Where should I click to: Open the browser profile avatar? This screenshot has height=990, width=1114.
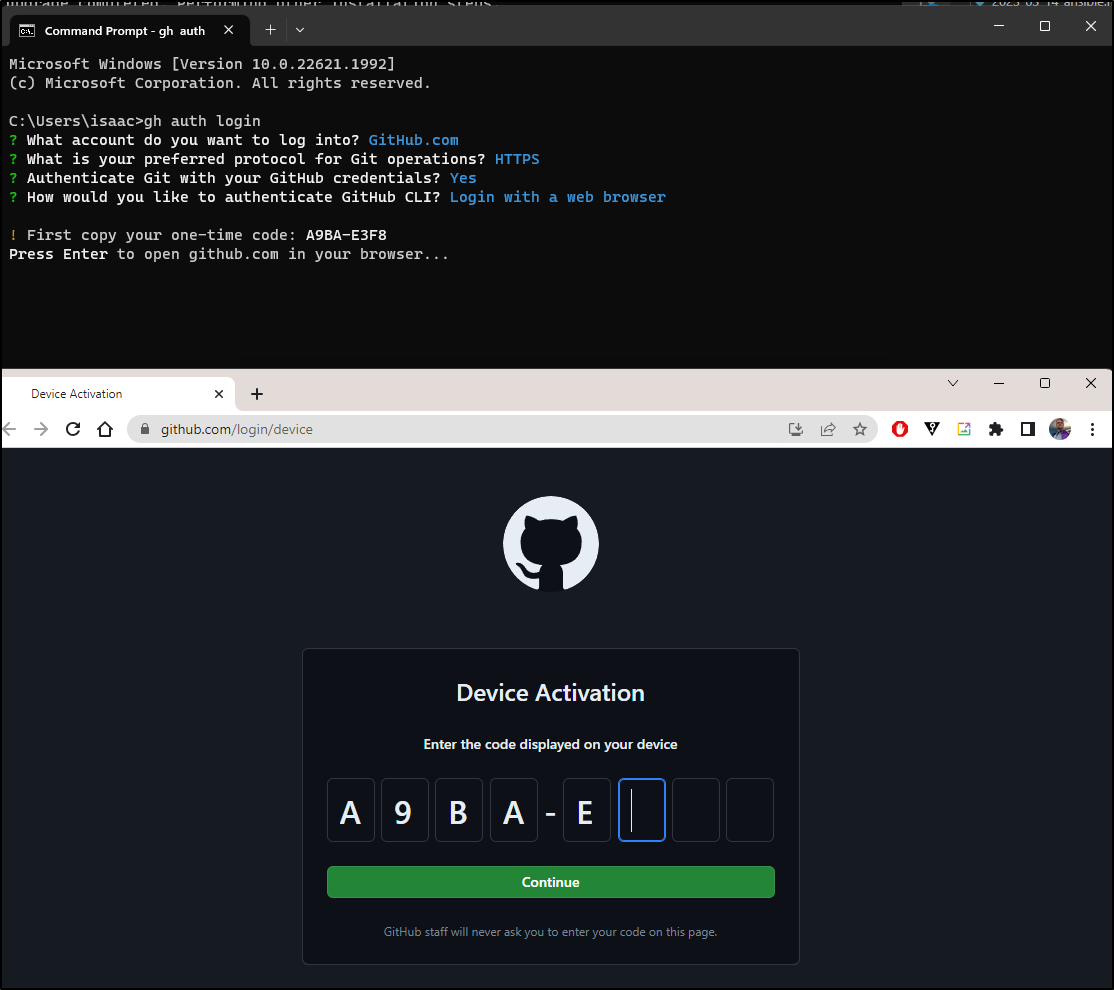(x=1059, y=429)
